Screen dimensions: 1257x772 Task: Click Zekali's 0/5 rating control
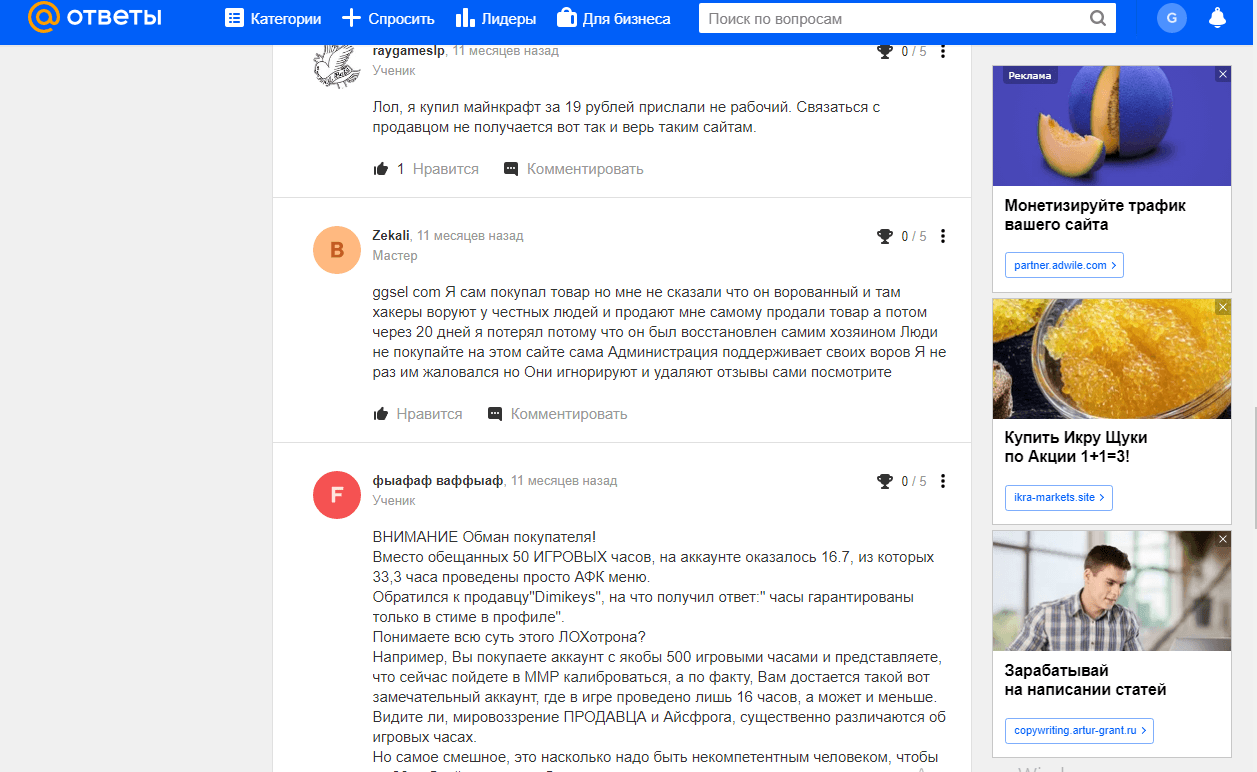(913, 236)
